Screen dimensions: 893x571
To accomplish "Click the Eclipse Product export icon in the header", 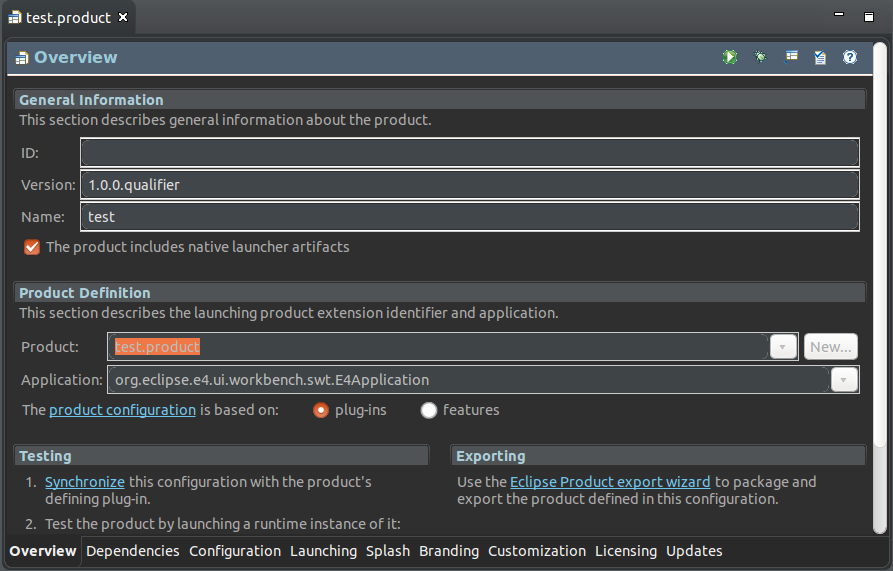I will pos(791,56).
